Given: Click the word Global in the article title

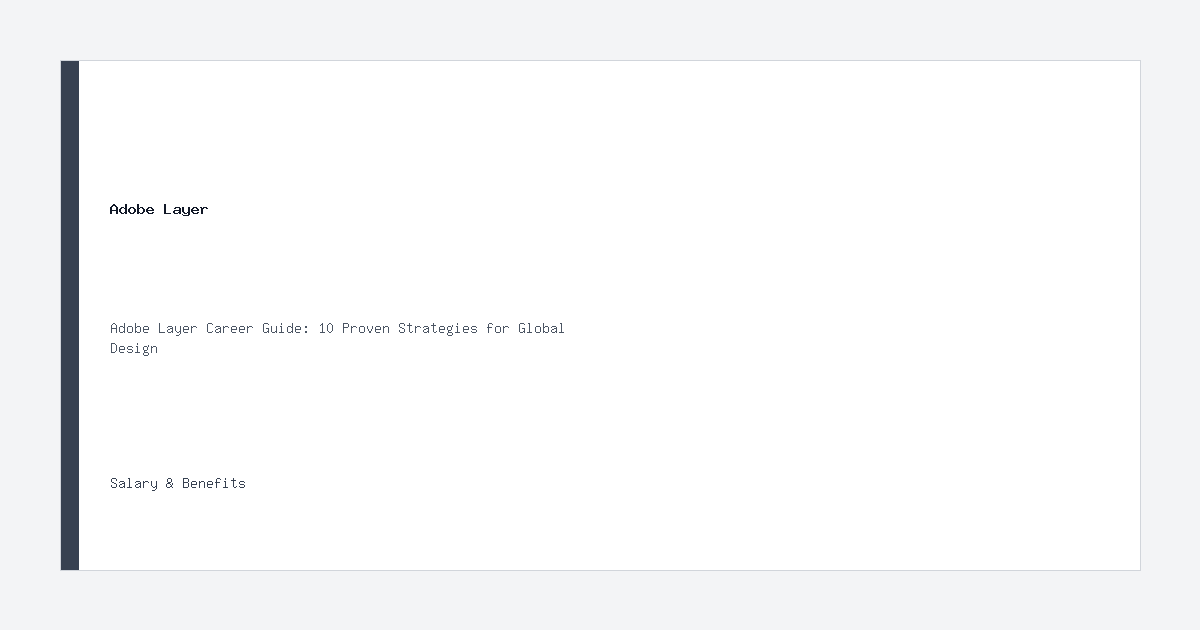Looking at the screenshot, I should coord(541,328).
